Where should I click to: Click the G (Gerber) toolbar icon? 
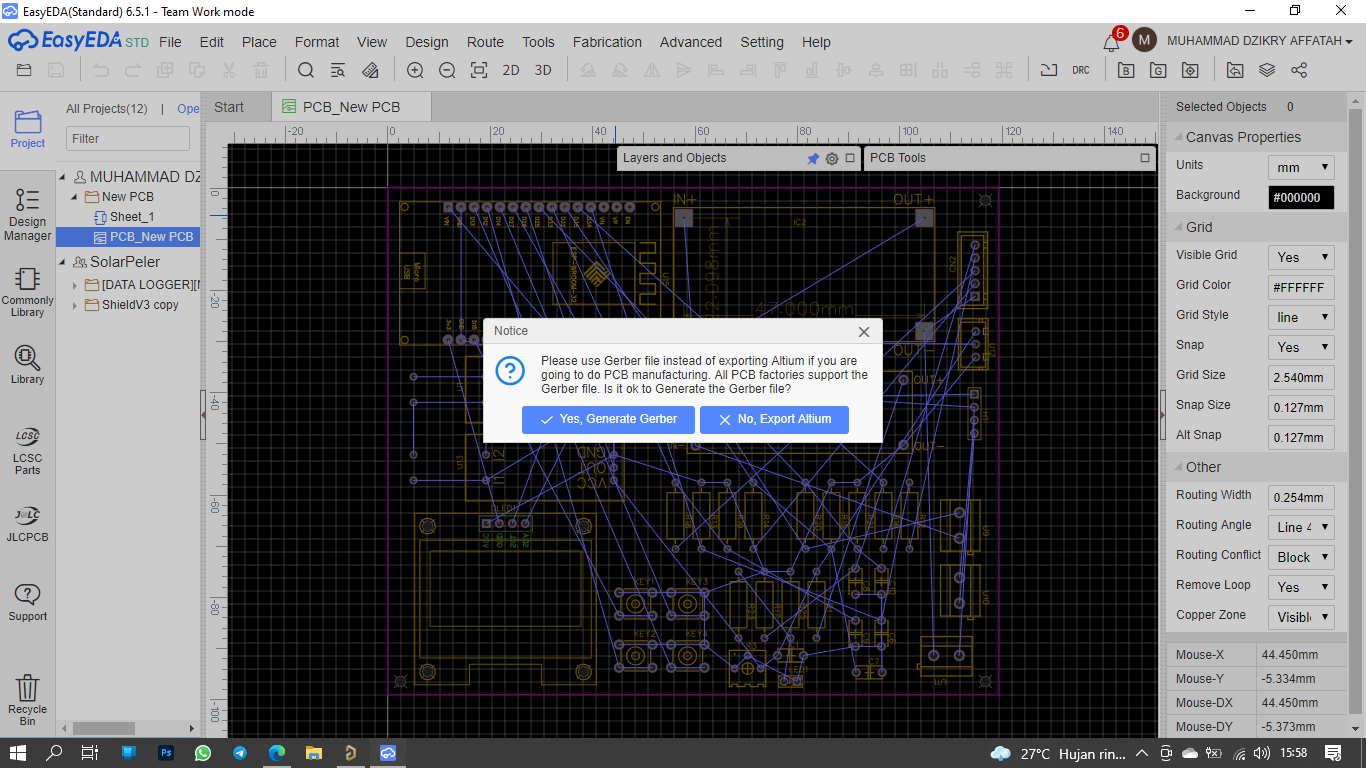point(1158,70)
